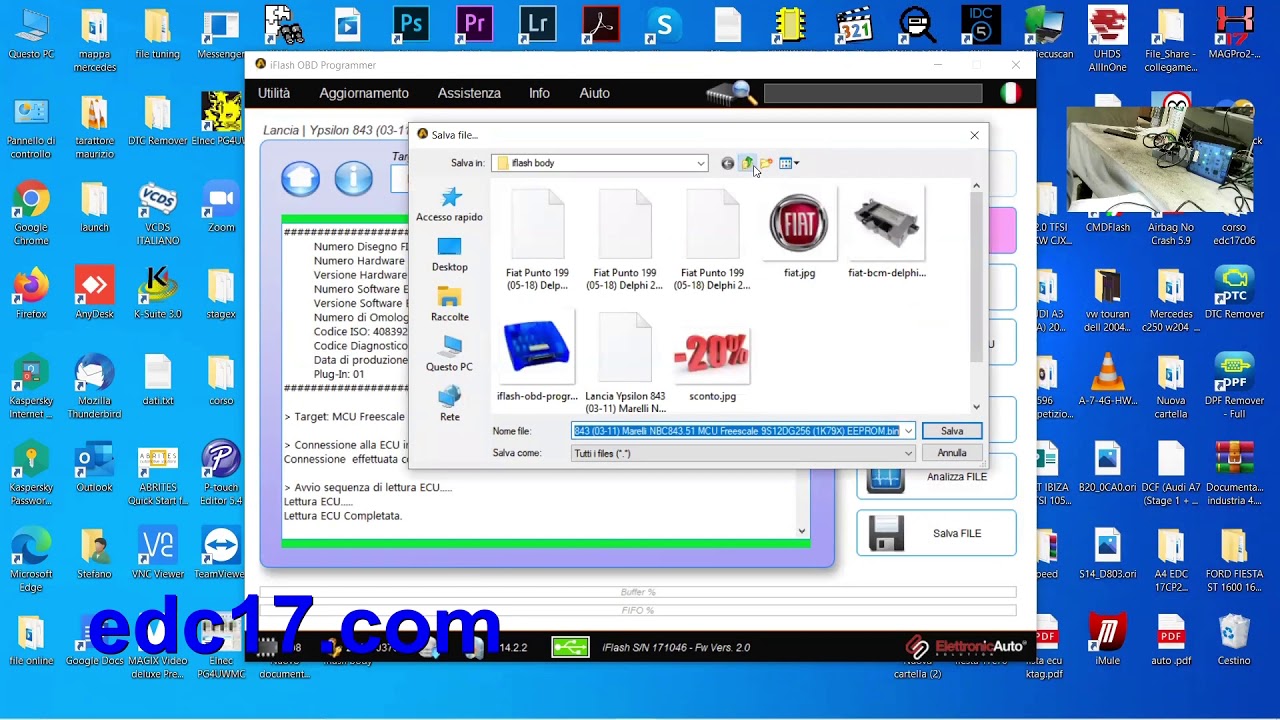Open VCDS ITALIANO desktop icon
Image resolution: width=1280 pixels, height=720 pixels.
[x=158, y=214]
